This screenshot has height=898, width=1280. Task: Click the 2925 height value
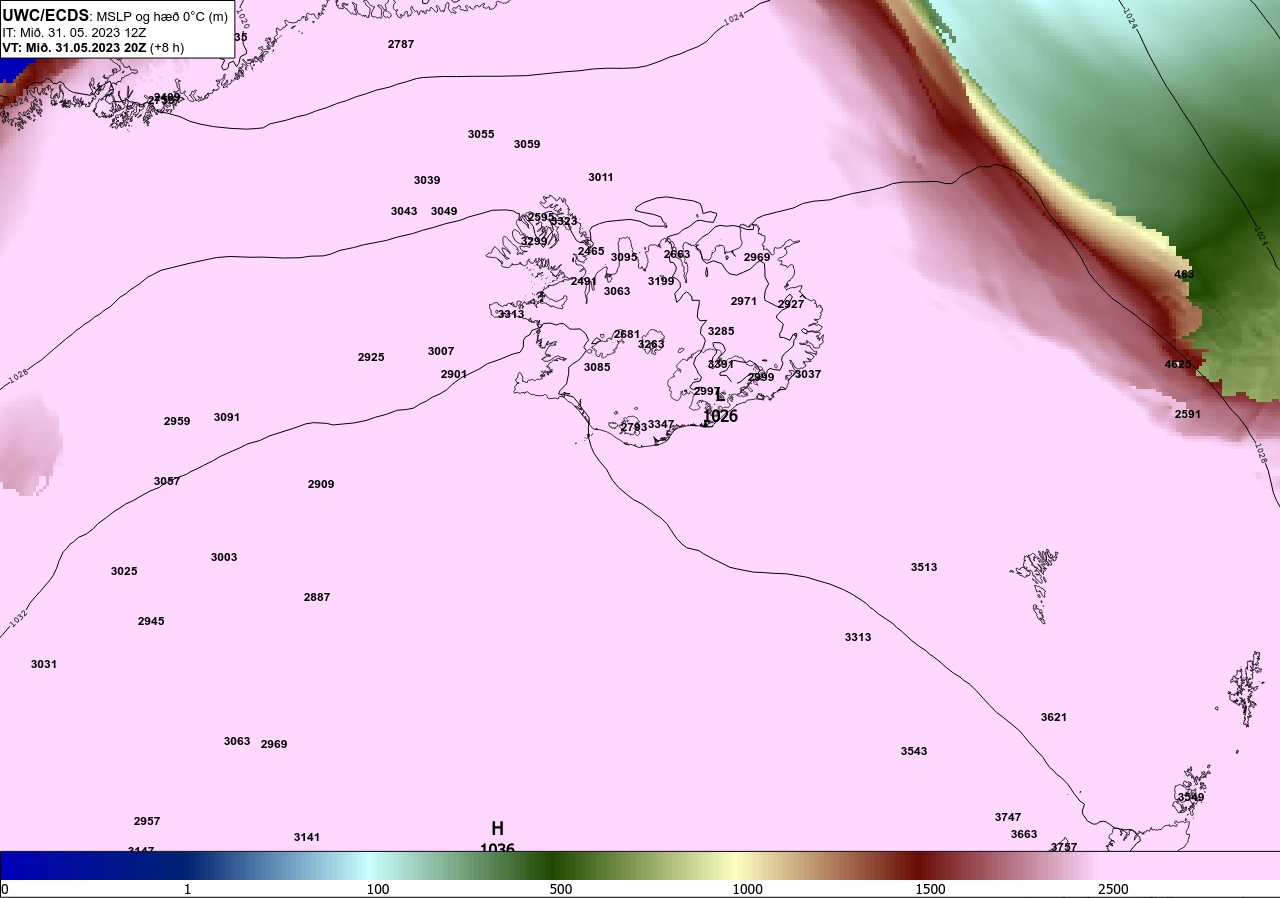371,357
